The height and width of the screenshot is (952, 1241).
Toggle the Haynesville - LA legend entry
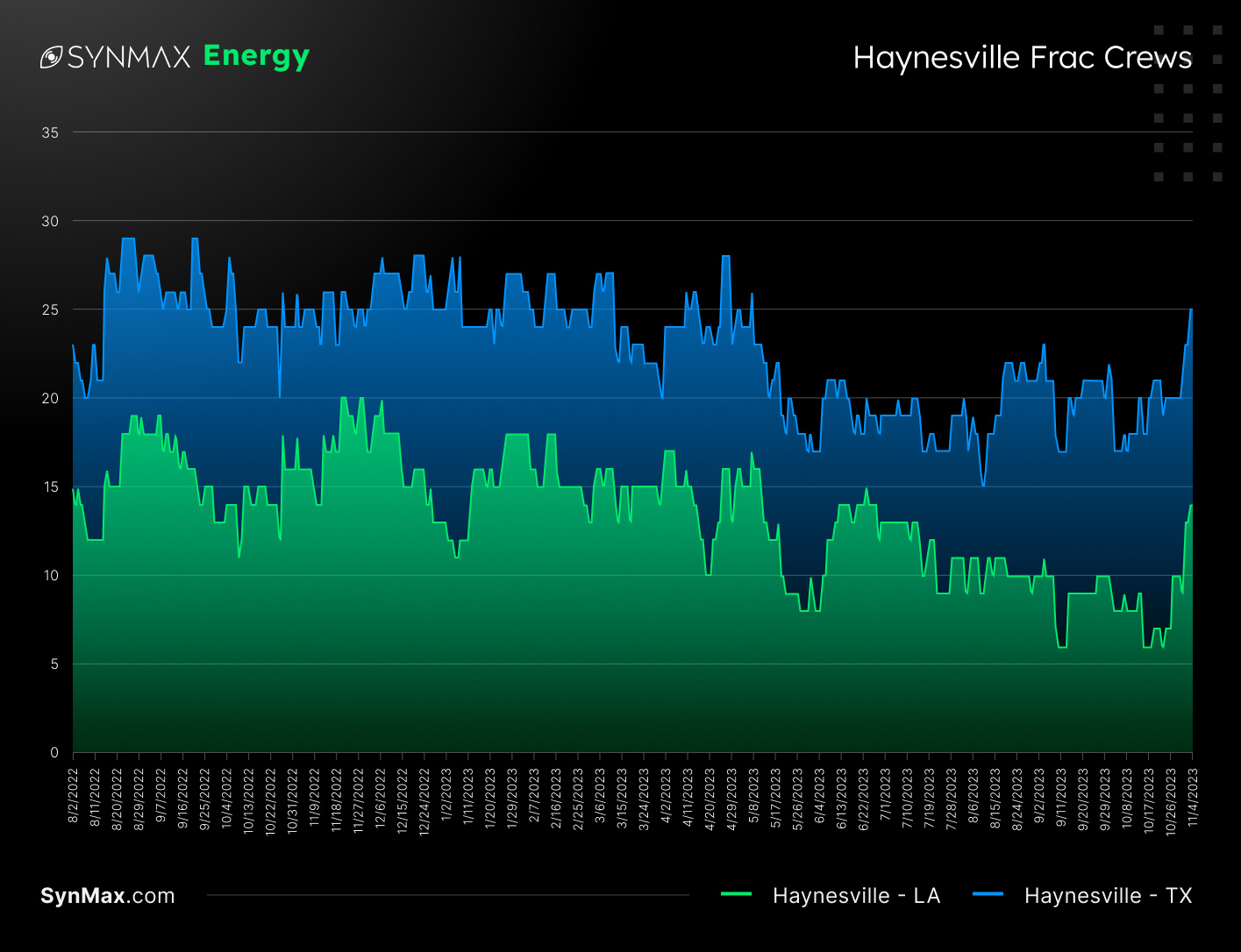pos(856,896)
